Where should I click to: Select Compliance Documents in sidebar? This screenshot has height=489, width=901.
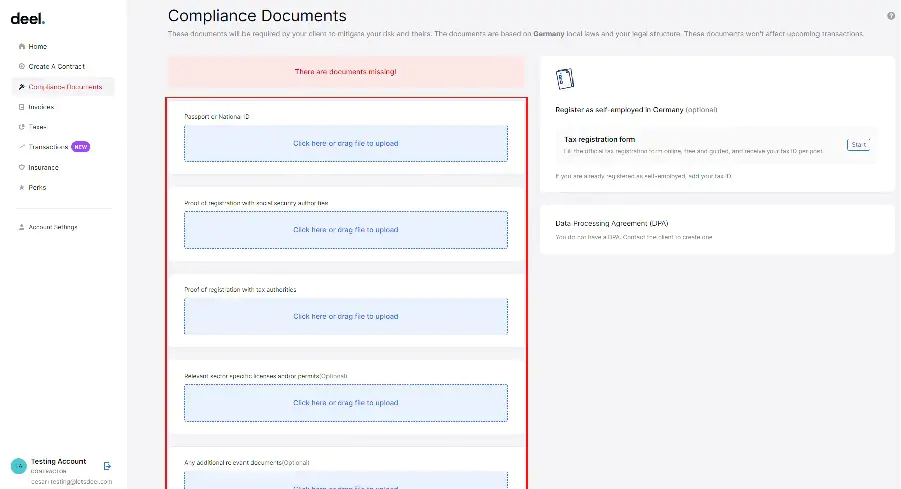[x=63, y=87]
